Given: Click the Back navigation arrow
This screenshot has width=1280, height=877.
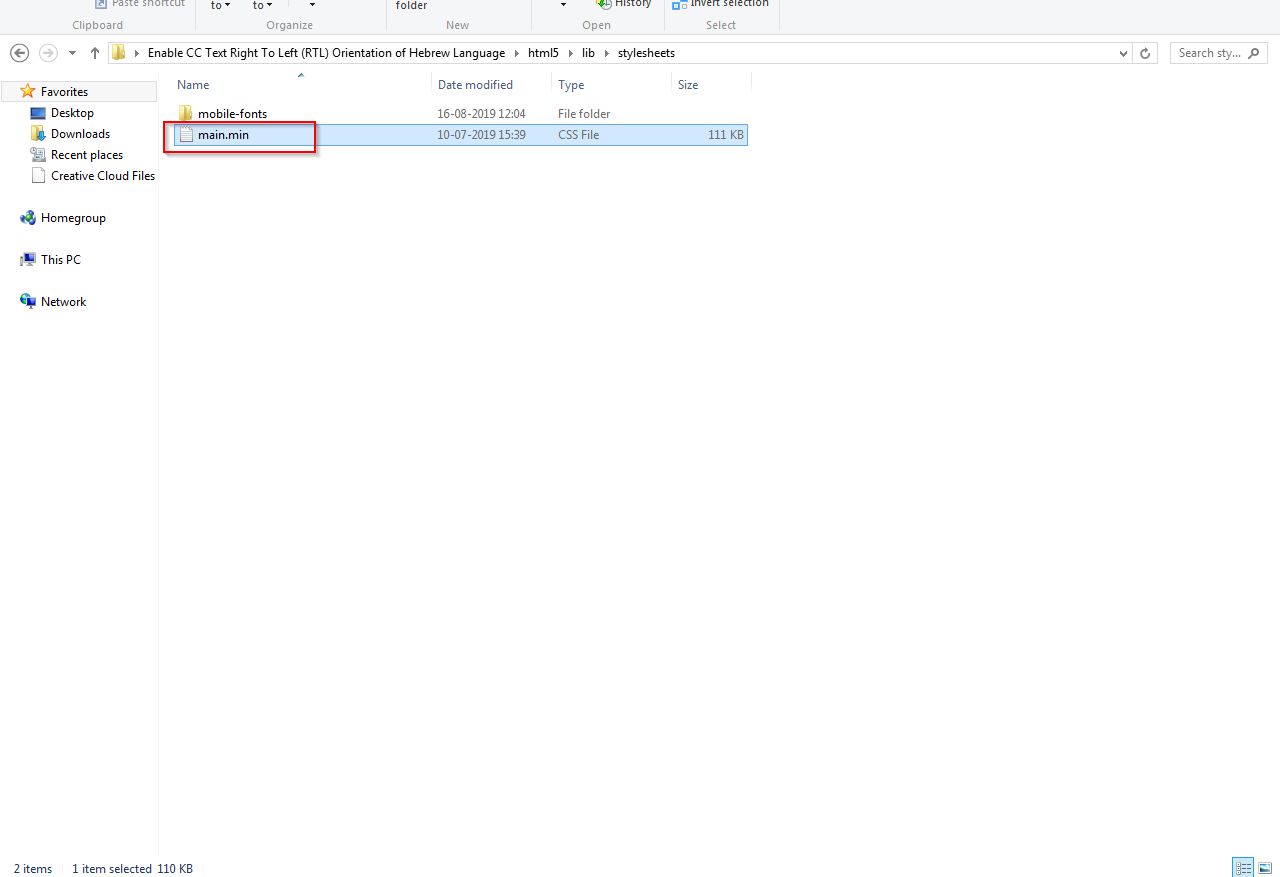Looking at the screenshot, I should pos(19,53).
